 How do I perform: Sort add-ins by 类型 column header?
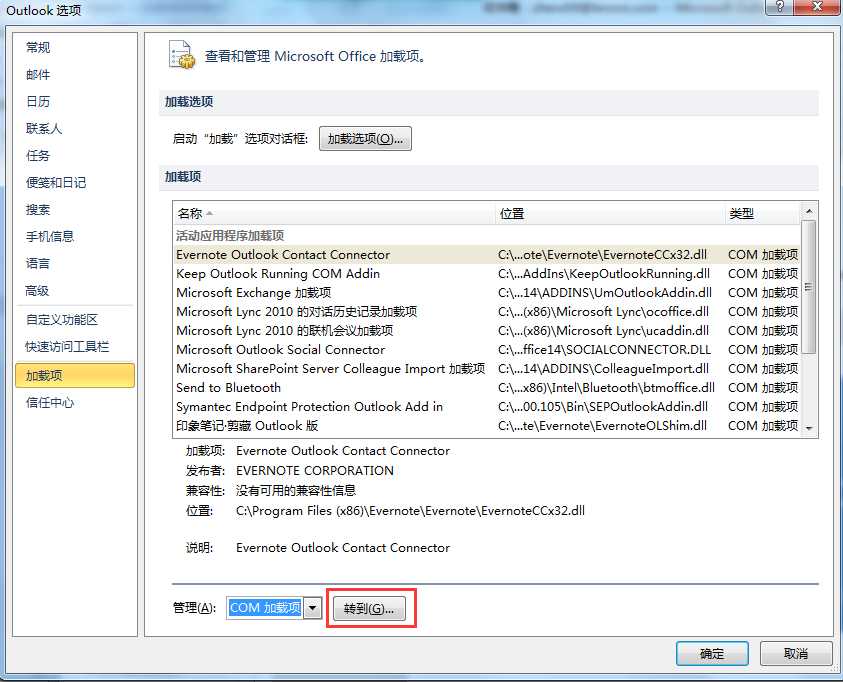coord(762,213)
